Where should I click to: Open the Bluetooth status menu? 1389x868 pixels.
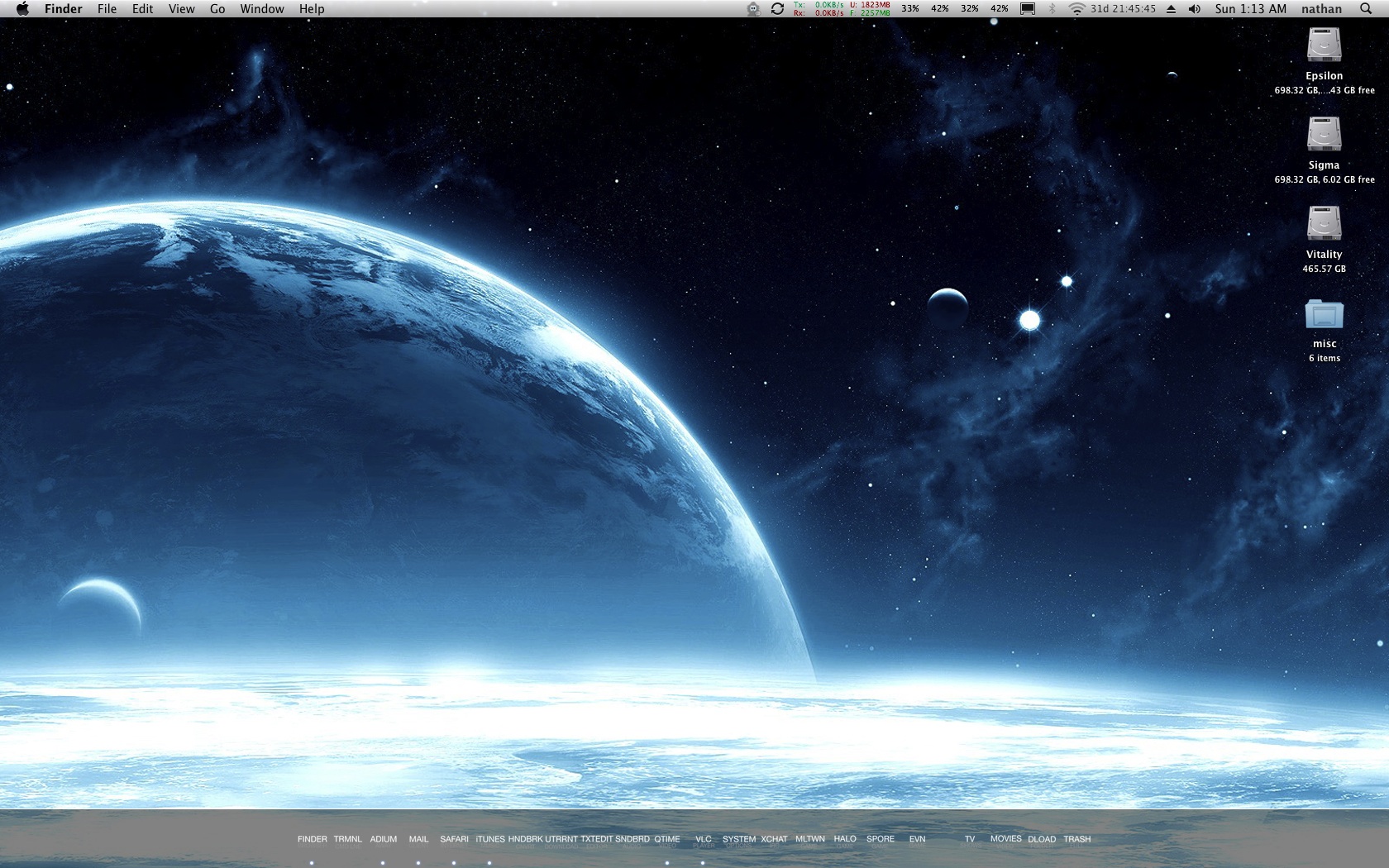pos(1052,9)
